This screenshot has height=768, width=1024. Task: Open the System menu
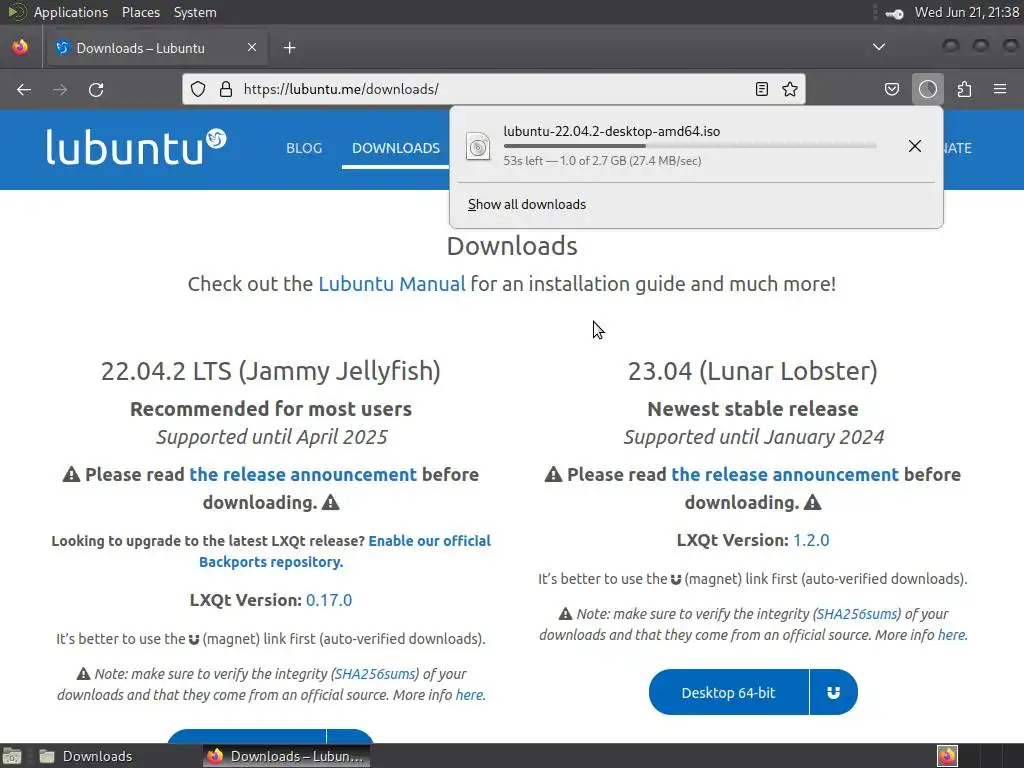(195, 12)
